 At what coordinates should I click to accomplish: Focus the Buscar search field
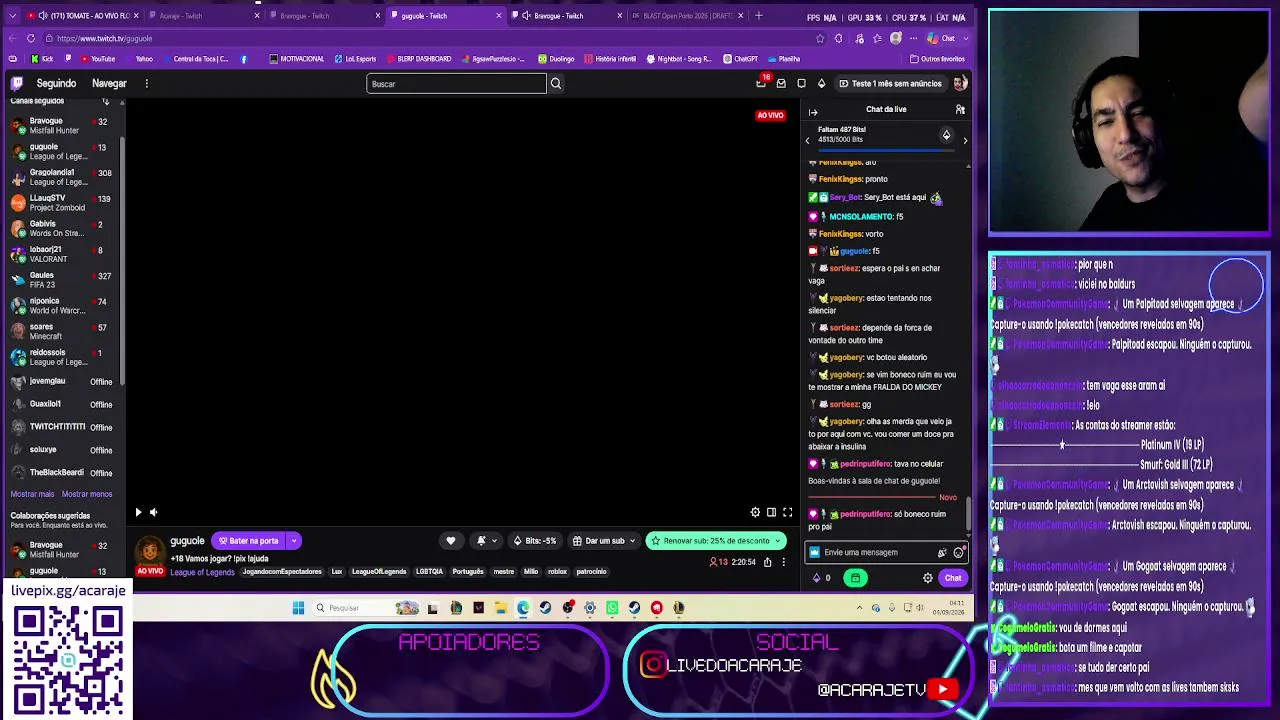[456, 84]
